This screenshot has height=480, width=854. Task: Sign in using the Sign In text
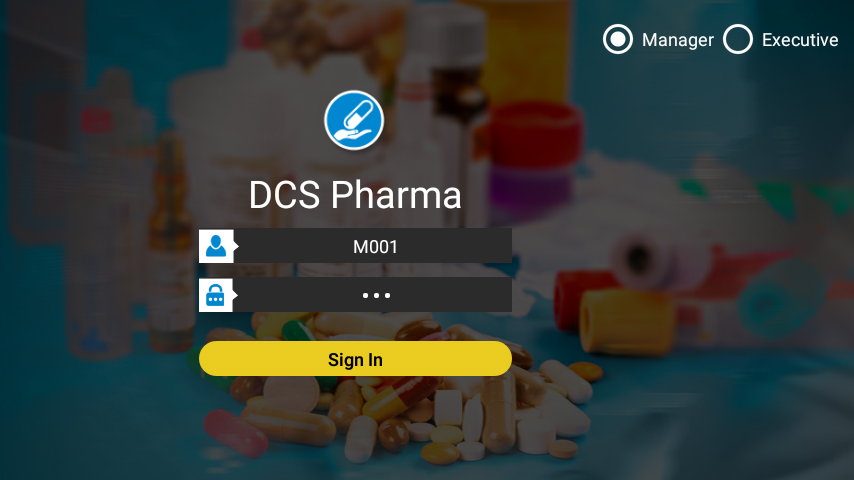click(x=355, y=360)
